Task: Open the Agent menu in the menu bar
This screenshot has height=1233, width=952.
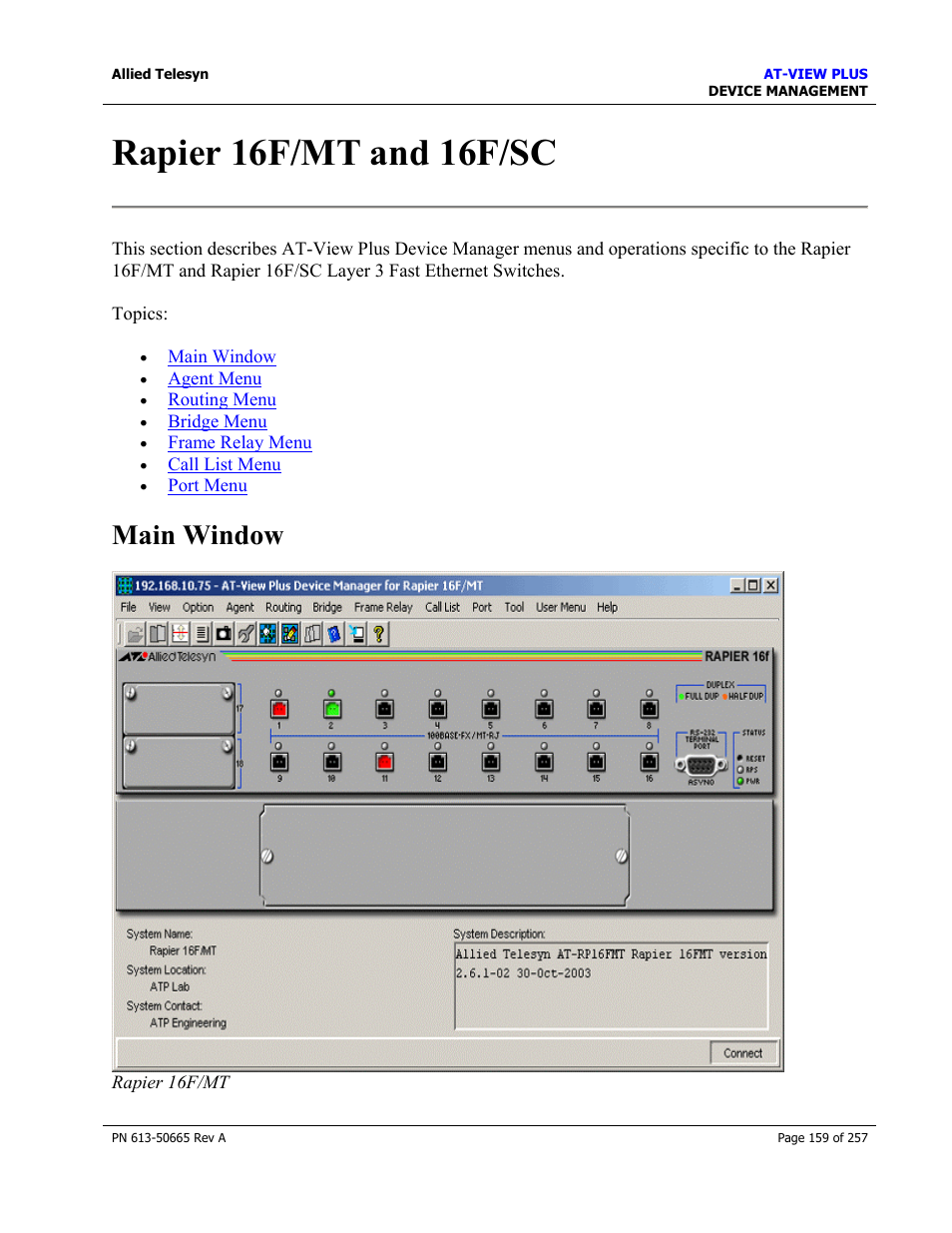Action: (239, 607)
